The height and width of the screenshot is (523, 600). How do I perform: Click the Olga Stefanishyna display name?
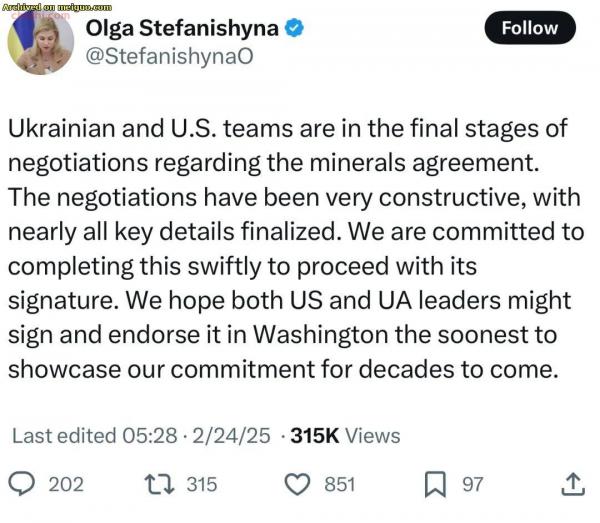tap(182, 28)
